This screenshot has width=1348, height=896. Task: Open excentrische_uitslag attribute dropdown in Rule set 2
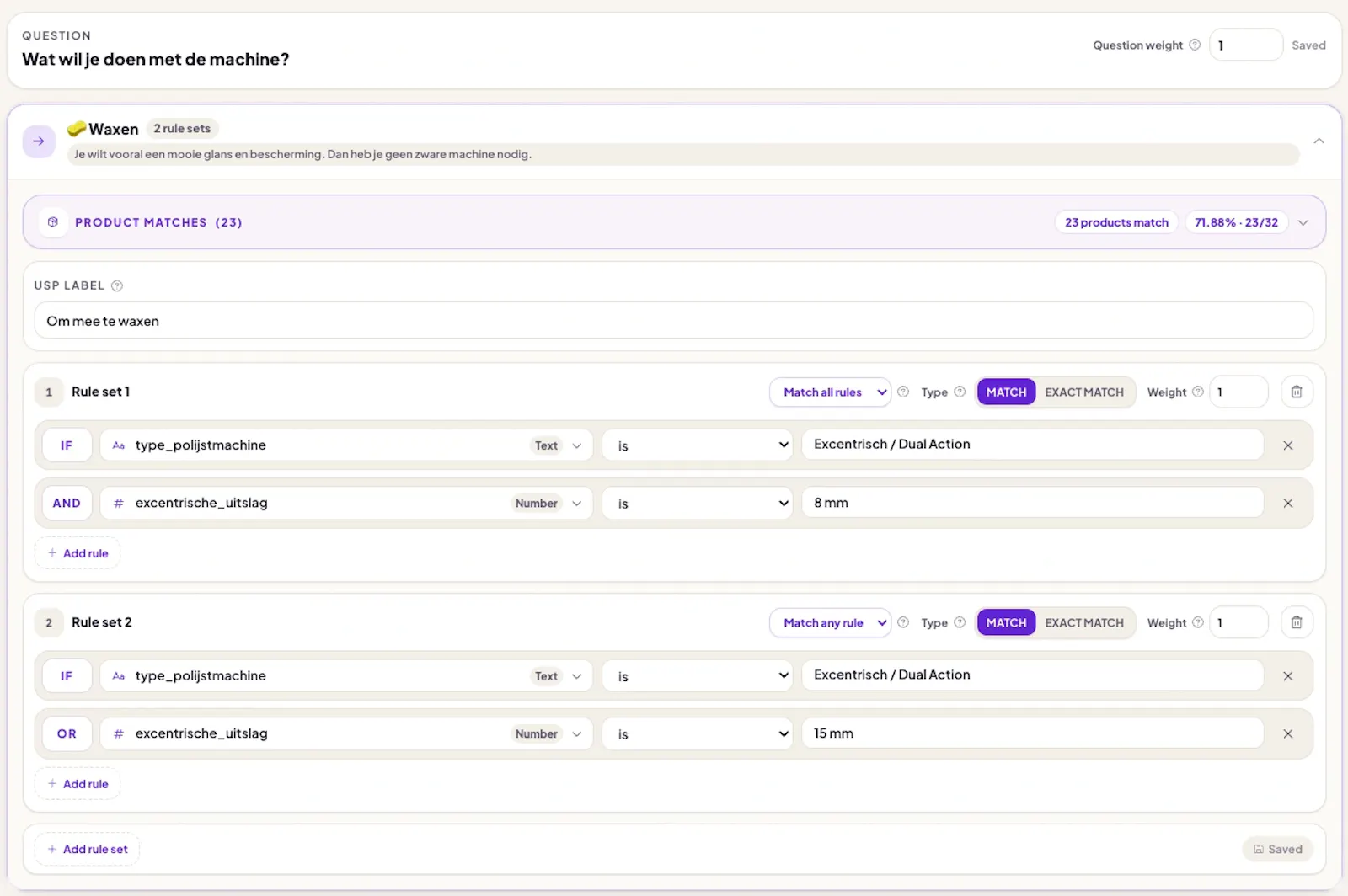coord(345,734)
